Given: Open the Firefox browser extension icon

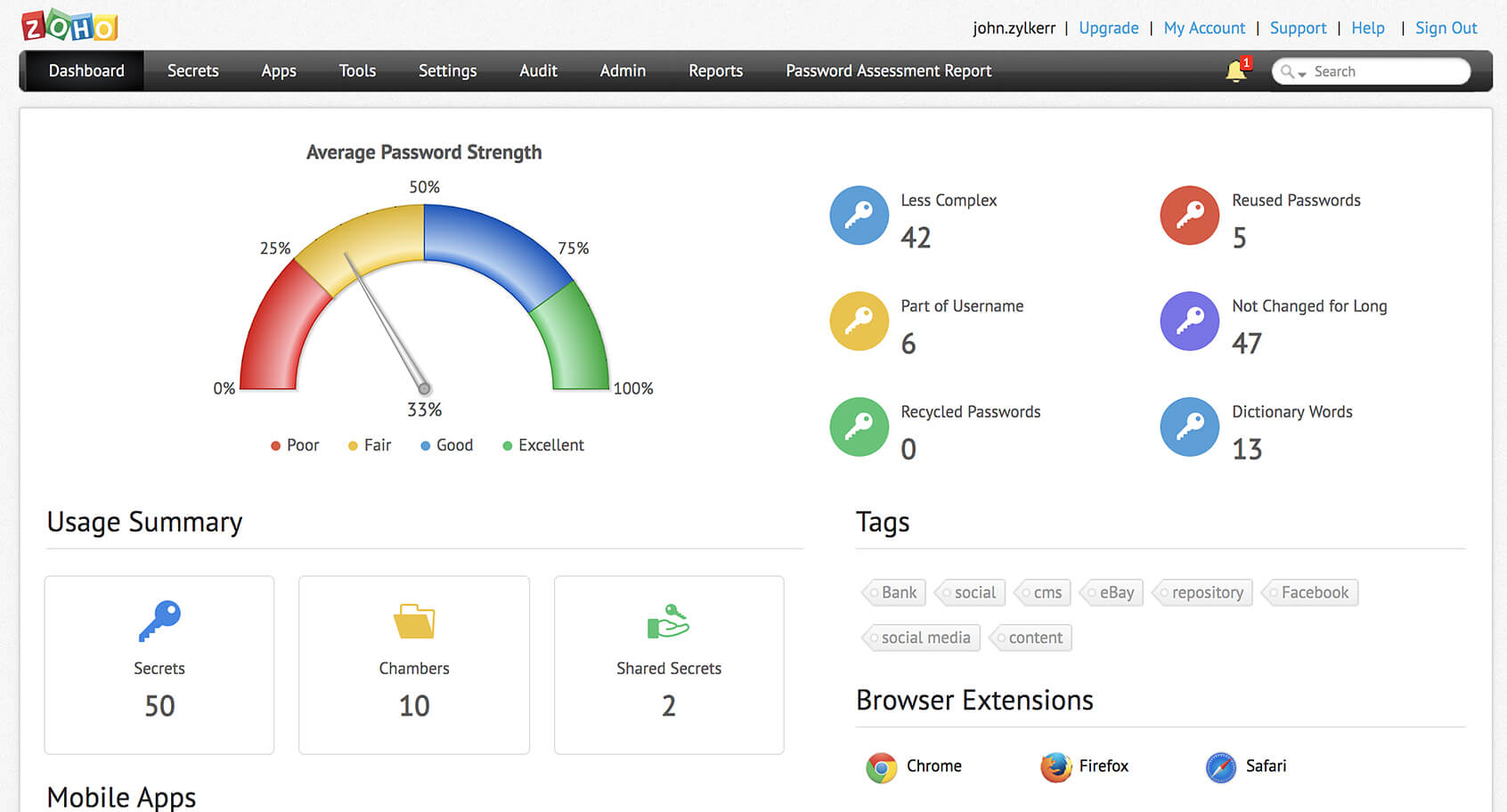Looking at the screenshot, I should (1055, 767).
